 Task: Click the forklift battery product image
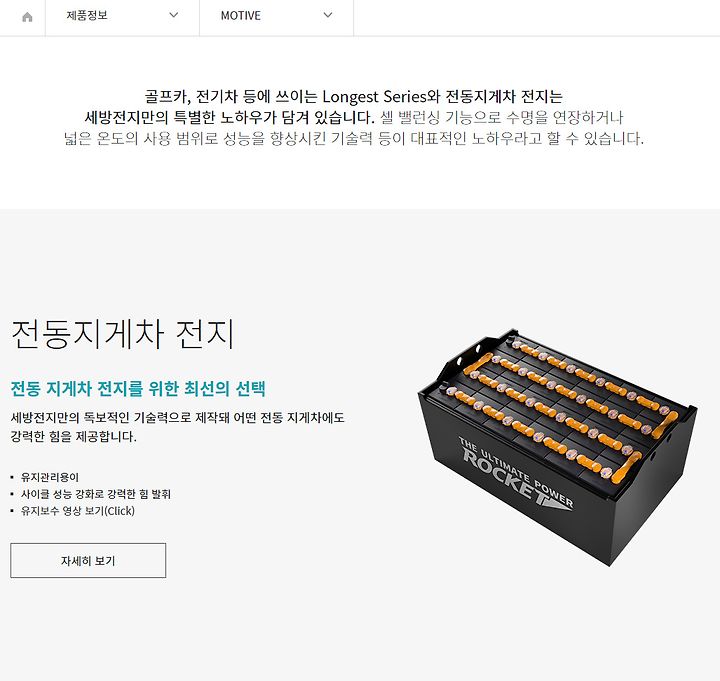(558, 447)
